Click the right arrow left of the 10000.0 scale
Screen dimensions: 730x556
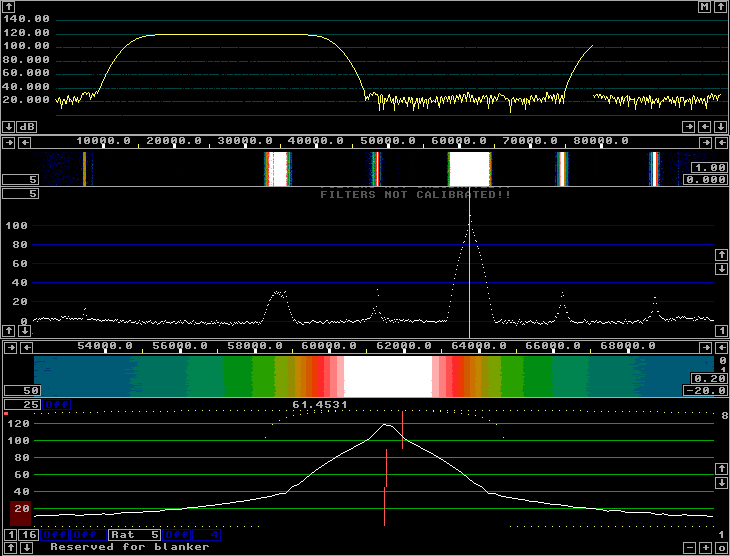pyautogui.click(x=10, y=142)
